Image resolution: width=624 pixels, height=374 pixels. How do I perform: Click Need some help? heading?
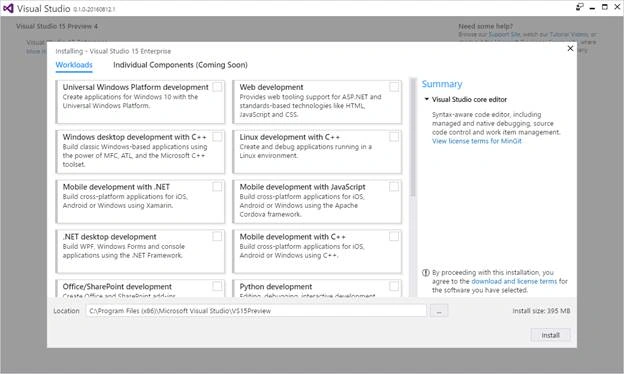click(486, 26)
